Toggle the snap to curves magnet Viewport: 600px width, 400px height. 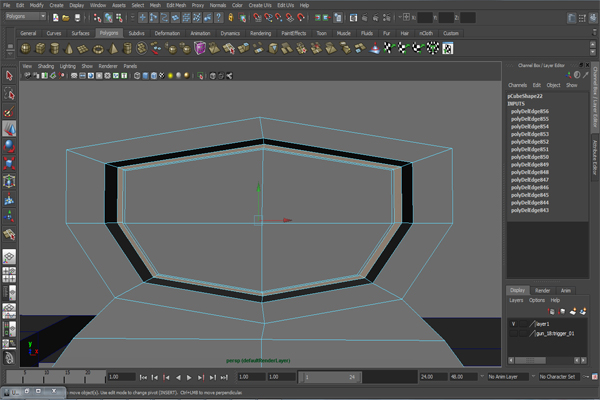(268, 18)
